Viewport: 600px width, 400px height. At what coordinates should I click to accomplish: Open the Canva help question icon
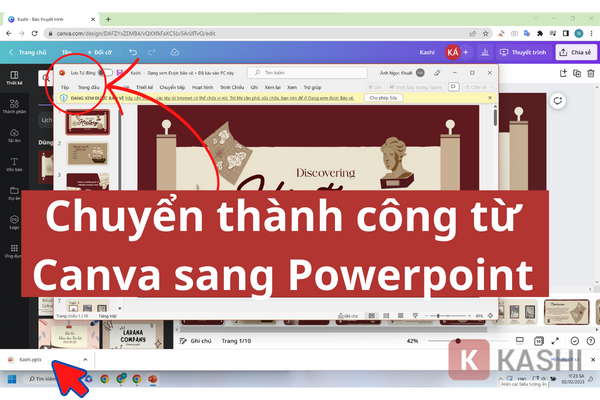click(591, 341)
